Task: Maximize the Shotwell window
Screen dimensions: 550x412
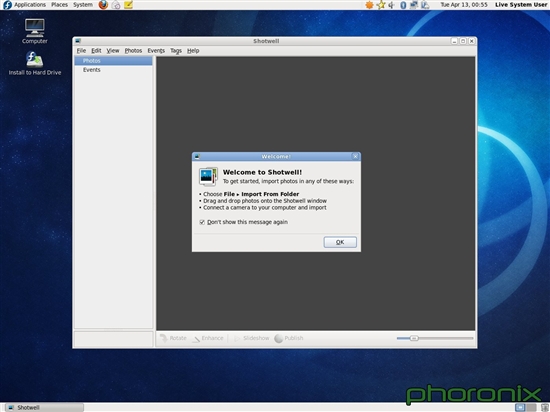Action: [463, 41]
